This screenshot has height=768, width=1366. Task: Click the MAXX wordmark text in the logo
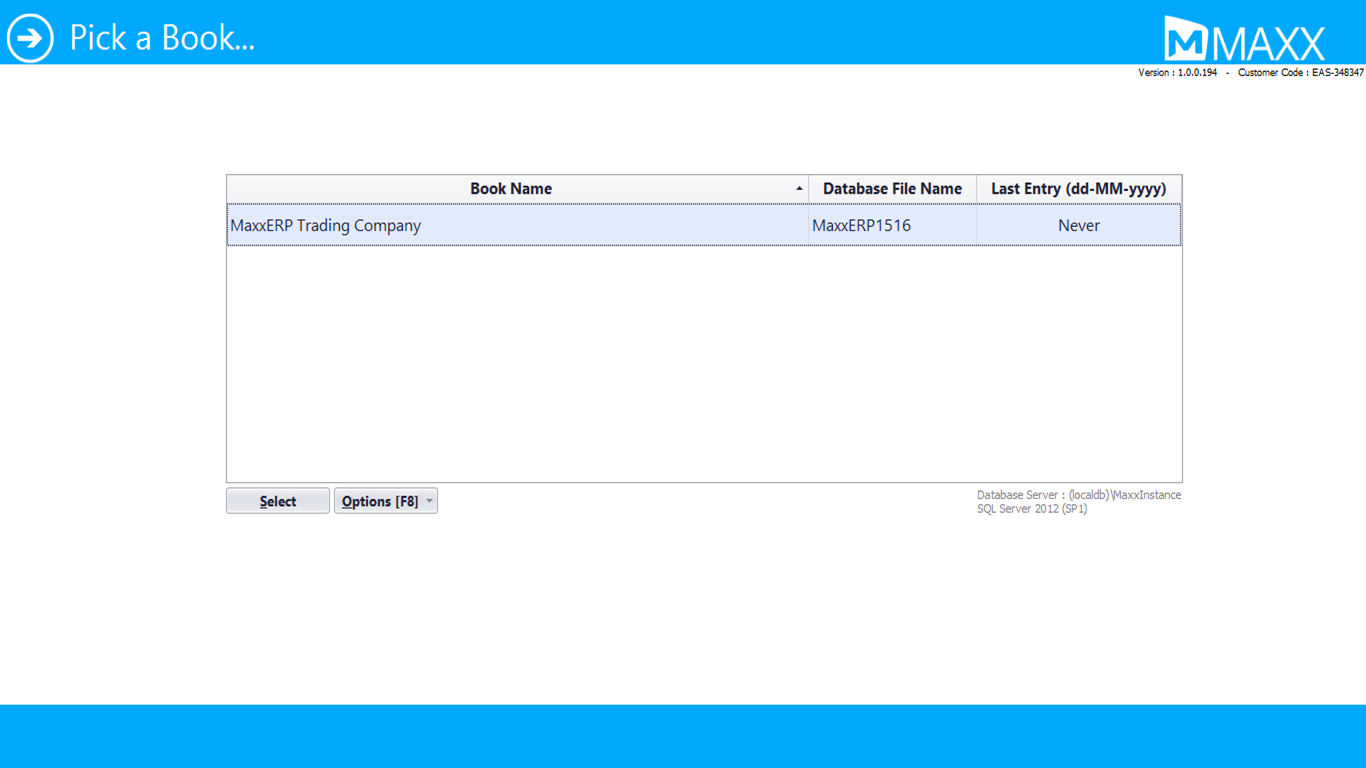[x=1268, y=44]
